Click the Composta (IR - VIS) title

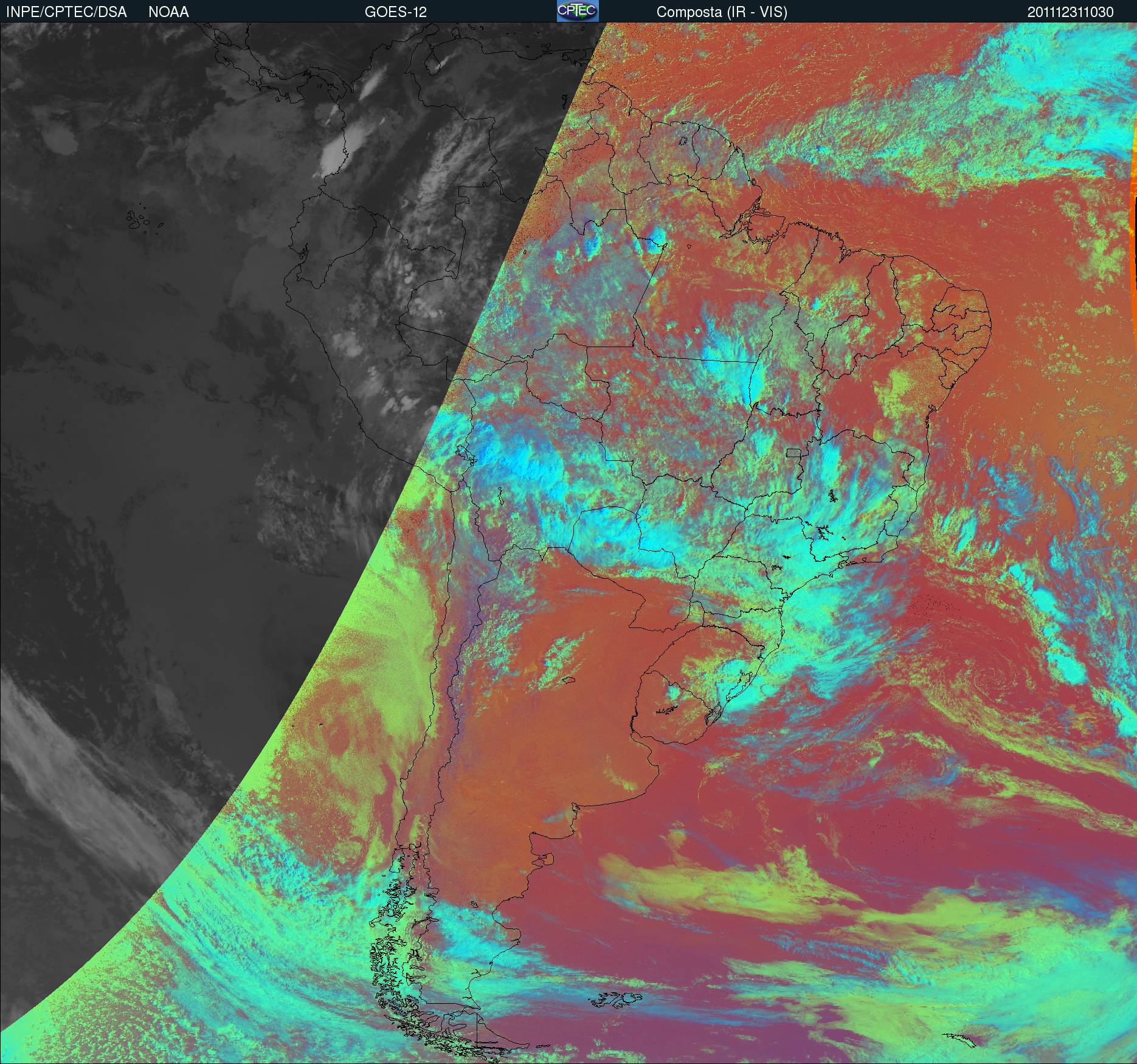722,13
